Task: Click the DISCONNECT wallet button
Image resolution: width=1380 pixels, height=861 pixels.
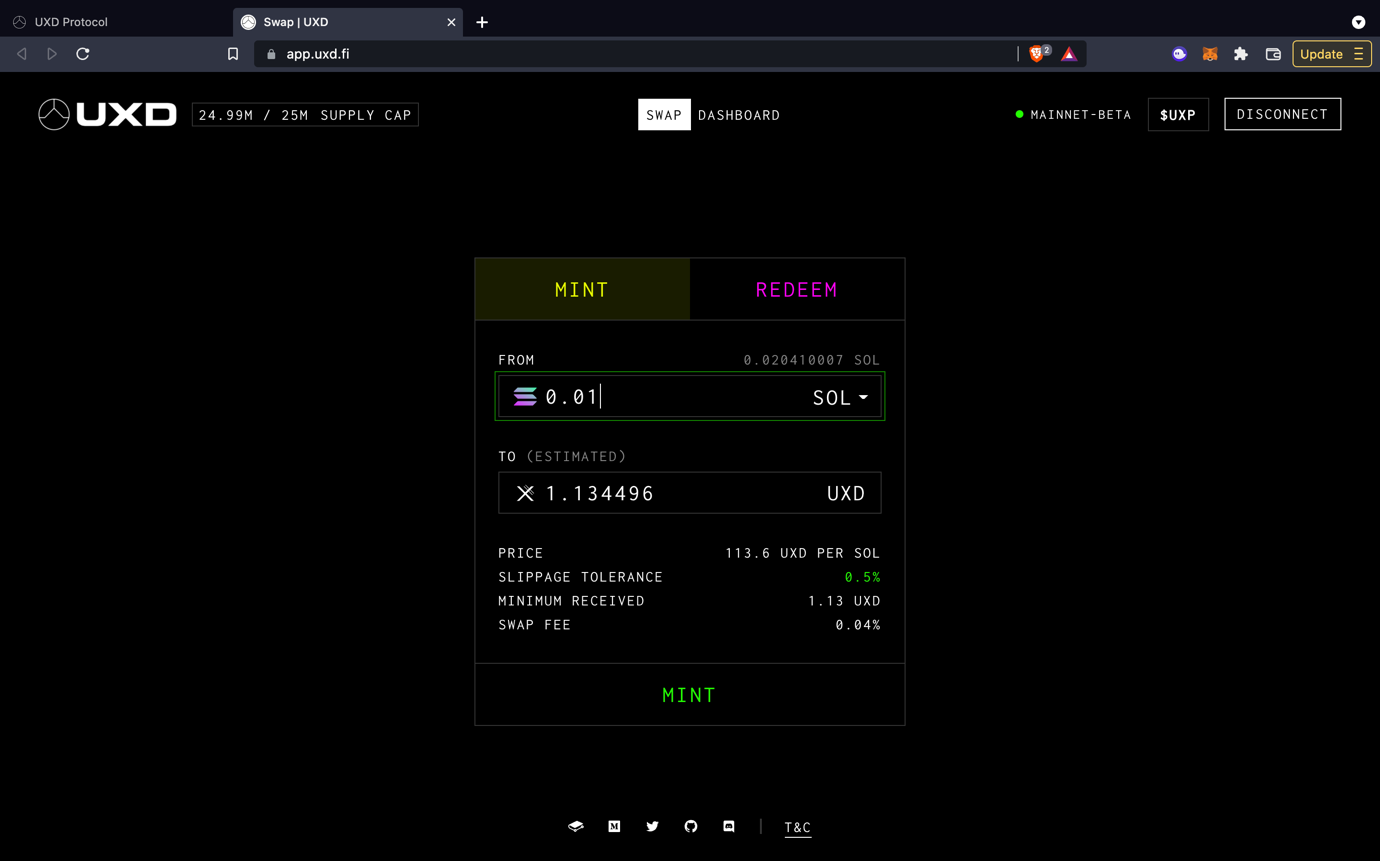Action: pos(1283,114)
